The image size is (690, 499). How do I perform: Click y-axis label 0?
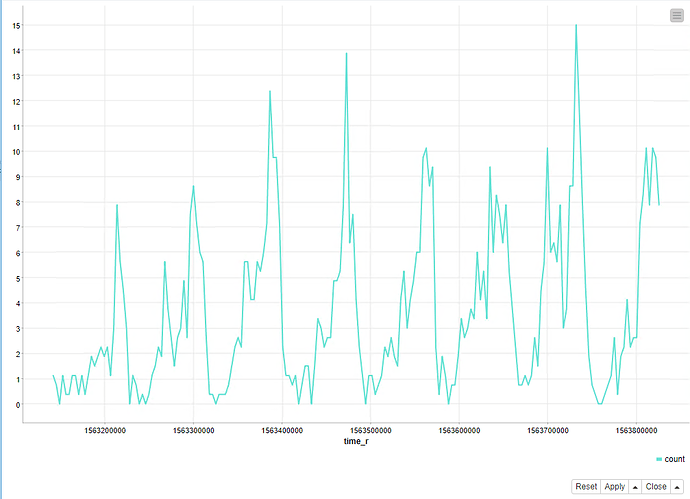tap(18, 405)
